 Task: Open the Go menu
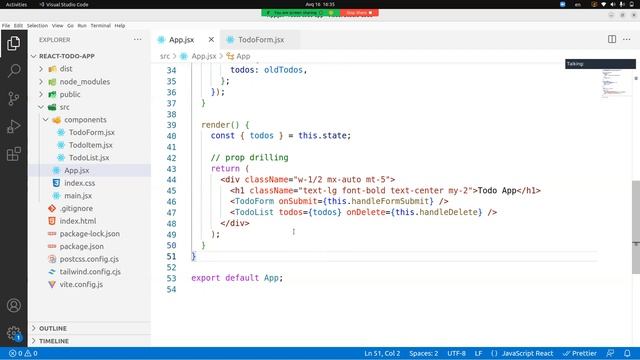(70, 25)
